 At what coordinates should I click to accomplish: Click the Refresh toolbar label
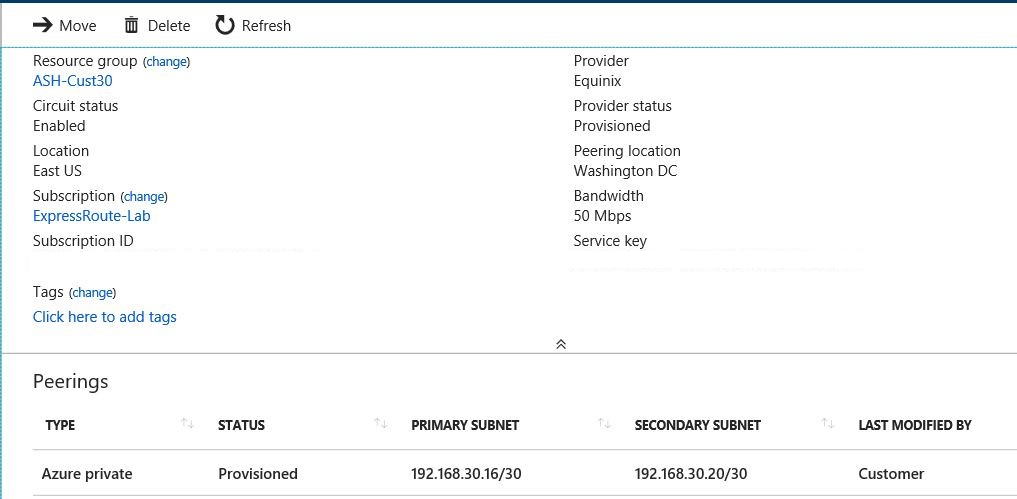(267, 26)
